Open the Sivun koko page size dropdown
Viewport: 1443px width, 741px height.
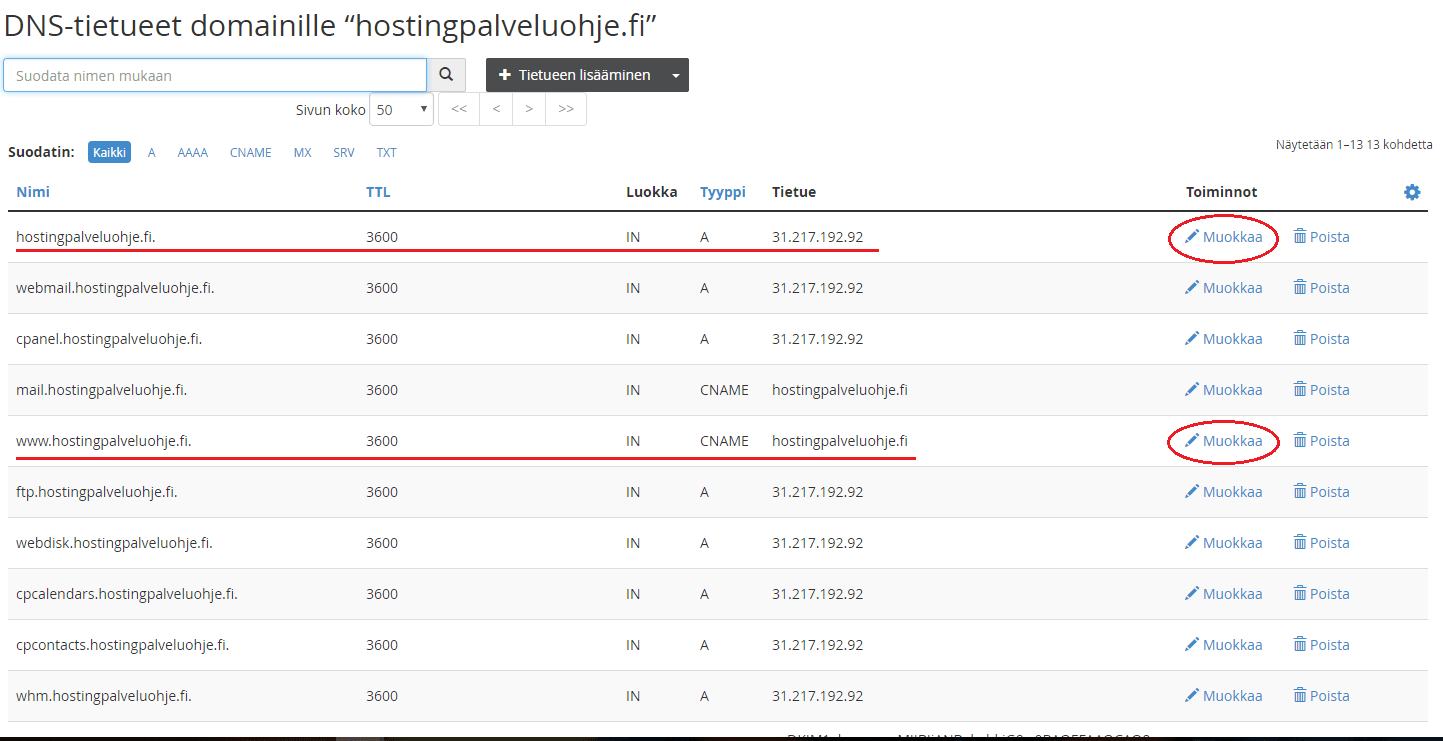(x=401, y=109)
